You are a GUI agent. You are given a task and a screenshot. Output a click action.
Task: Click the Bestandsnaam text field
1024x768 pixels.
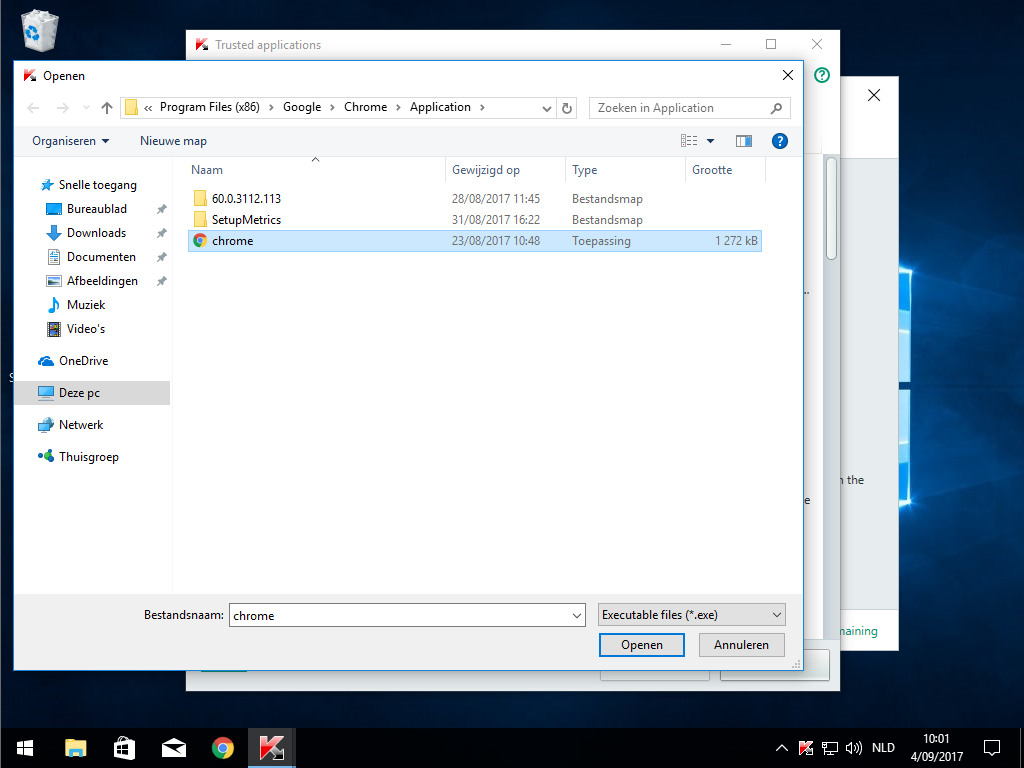pyautogui.click(x=400, y=615)
